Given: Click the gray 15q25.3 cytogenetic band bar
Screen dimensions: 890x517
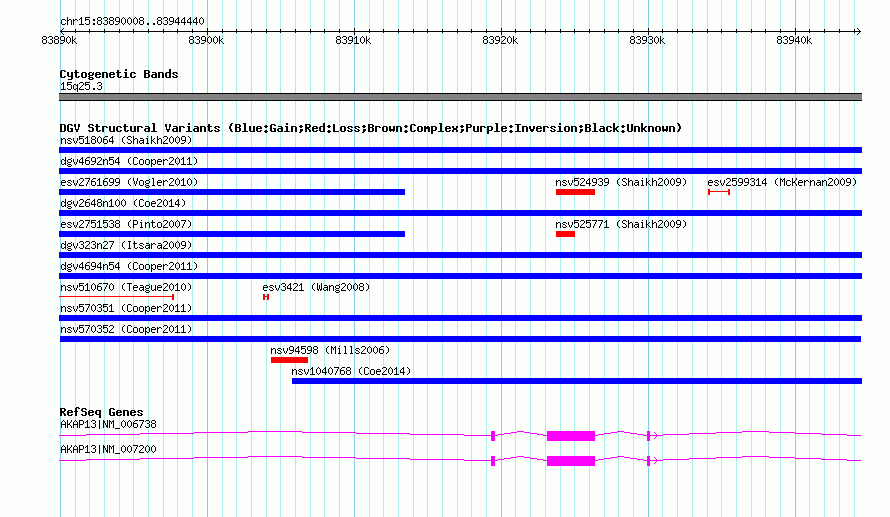Looking at the screenshot, I should click(x=460, y=97).
